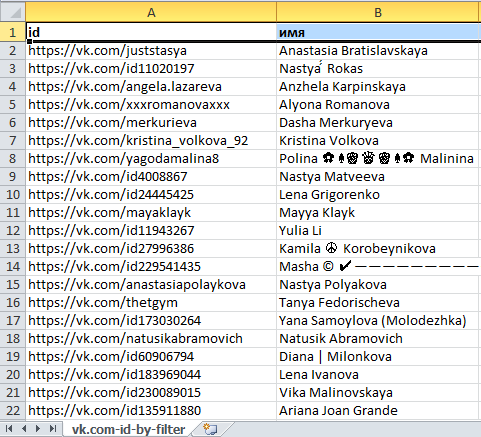The image size is (481, 437).
Task: Click the Diana | Milonkova name cell
Action: (x=378, y=357)
